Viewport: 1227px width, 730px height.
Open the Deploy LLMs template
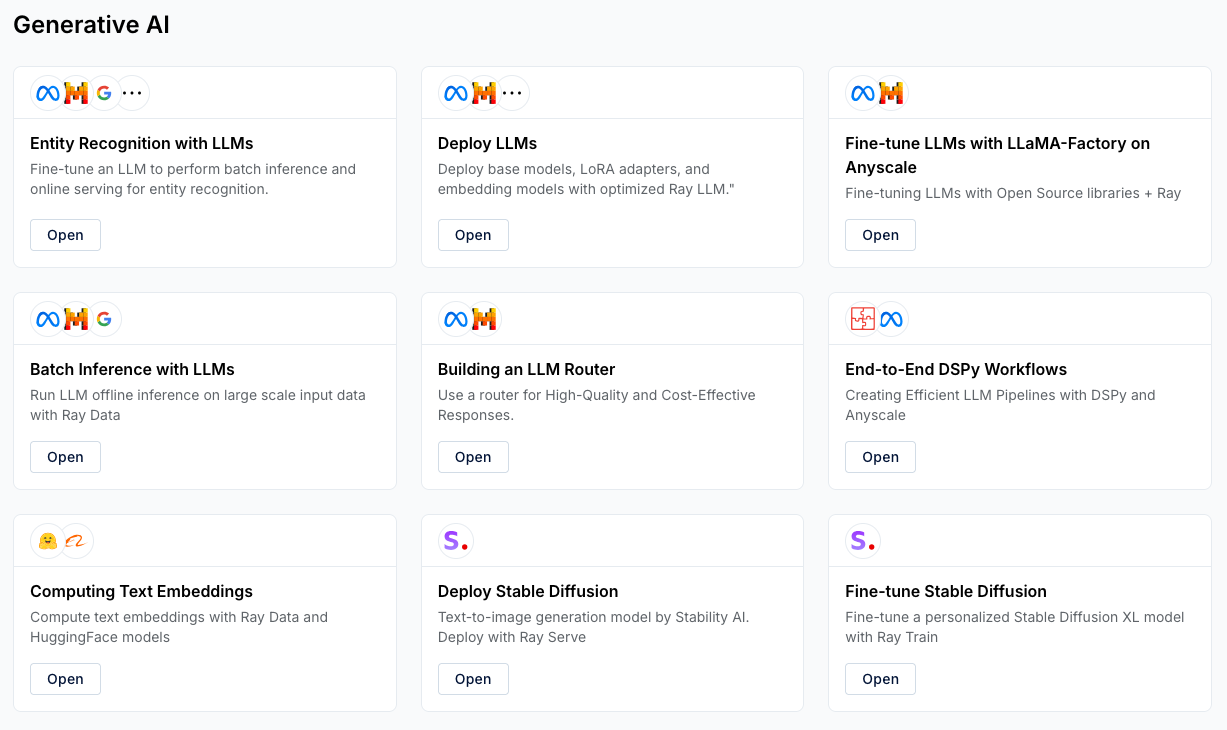473,235
